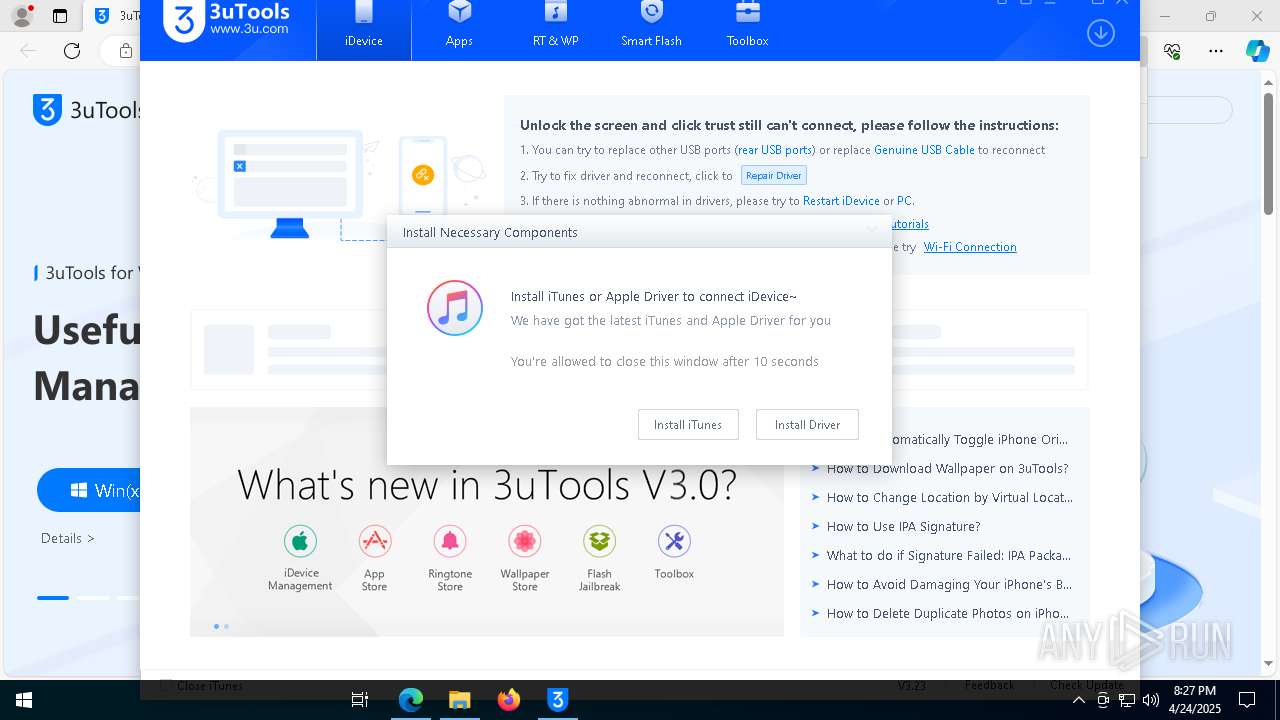The image size is (1280, 720).
Task: Show hidden tray icons chevron
Action: pyautogui.click(x=1079, y=701)
